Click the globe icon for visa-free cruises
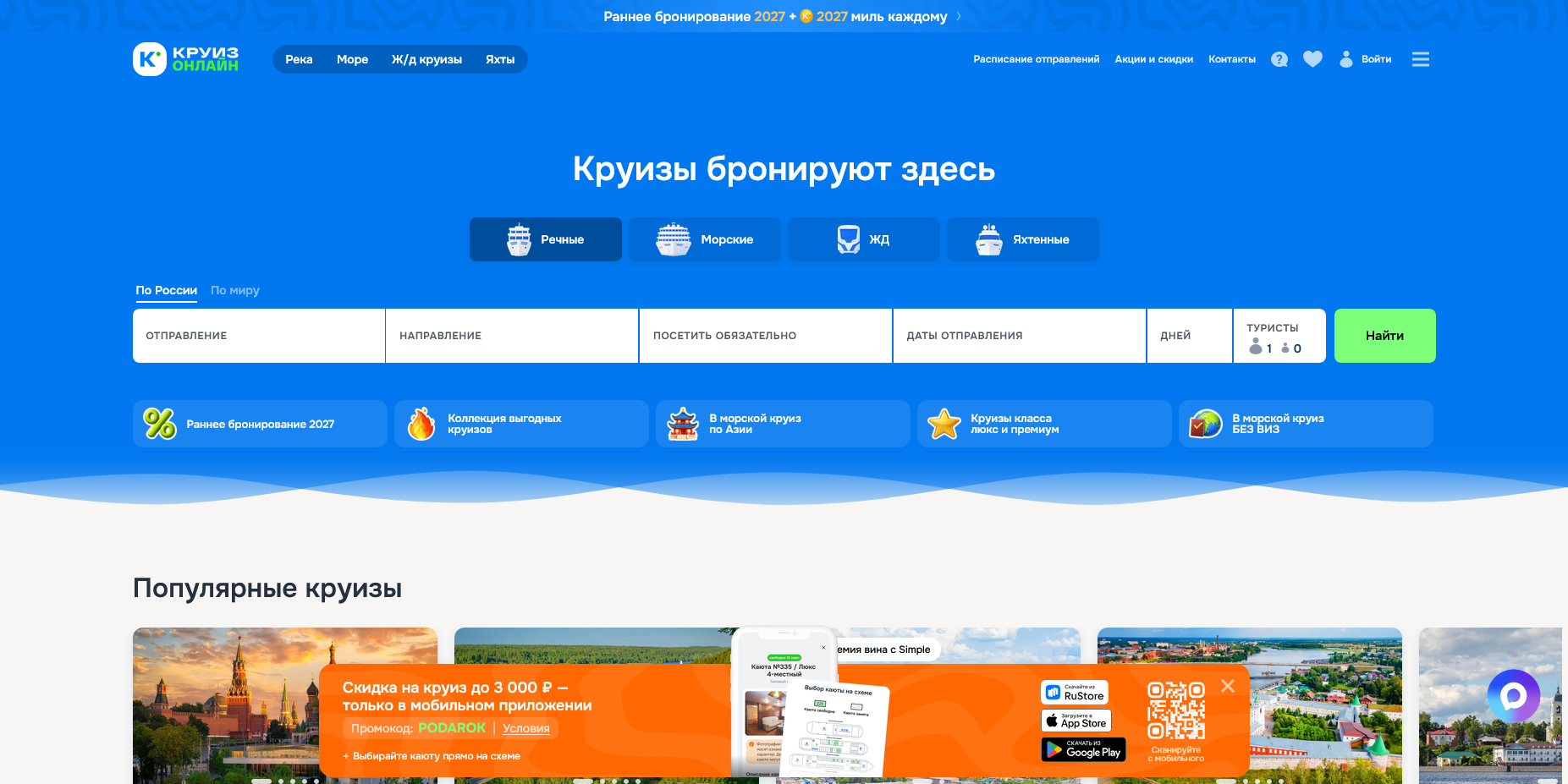1568x784 pixels. tap(1206, 424)
